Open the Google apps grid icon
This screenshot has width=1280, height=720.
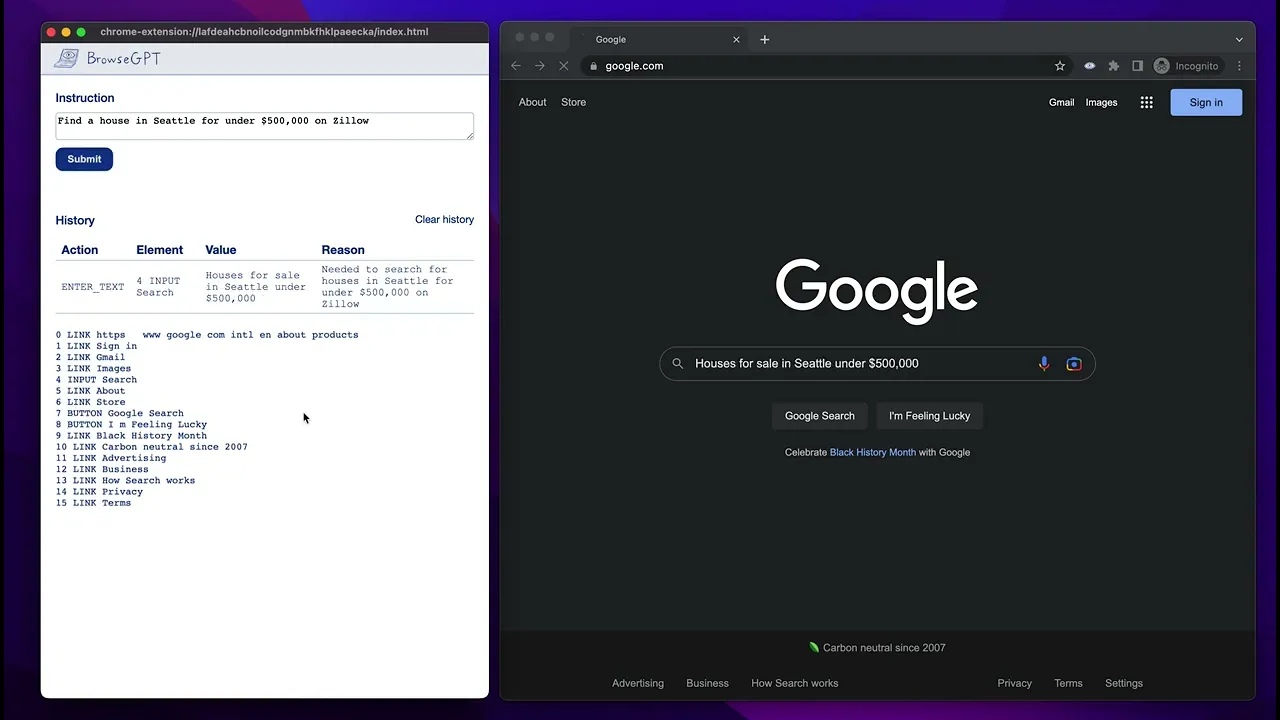pos(1147,102)
